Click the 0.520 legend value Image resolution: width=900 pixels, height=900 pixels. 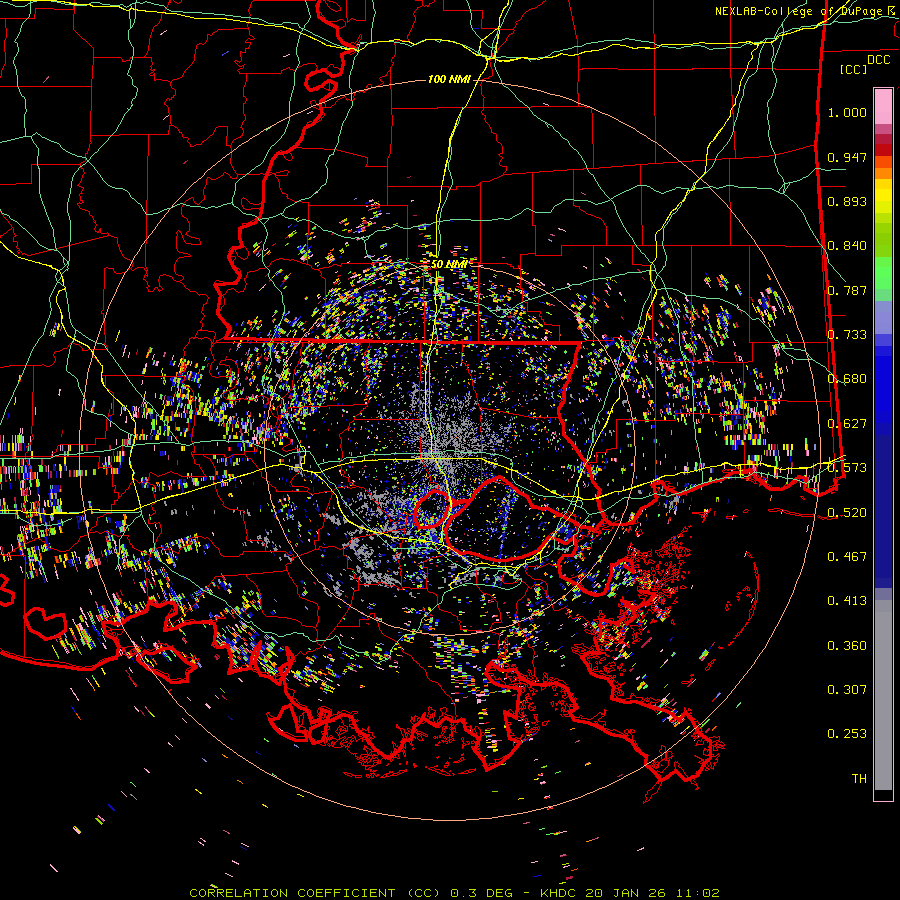[x=847, y=513]
